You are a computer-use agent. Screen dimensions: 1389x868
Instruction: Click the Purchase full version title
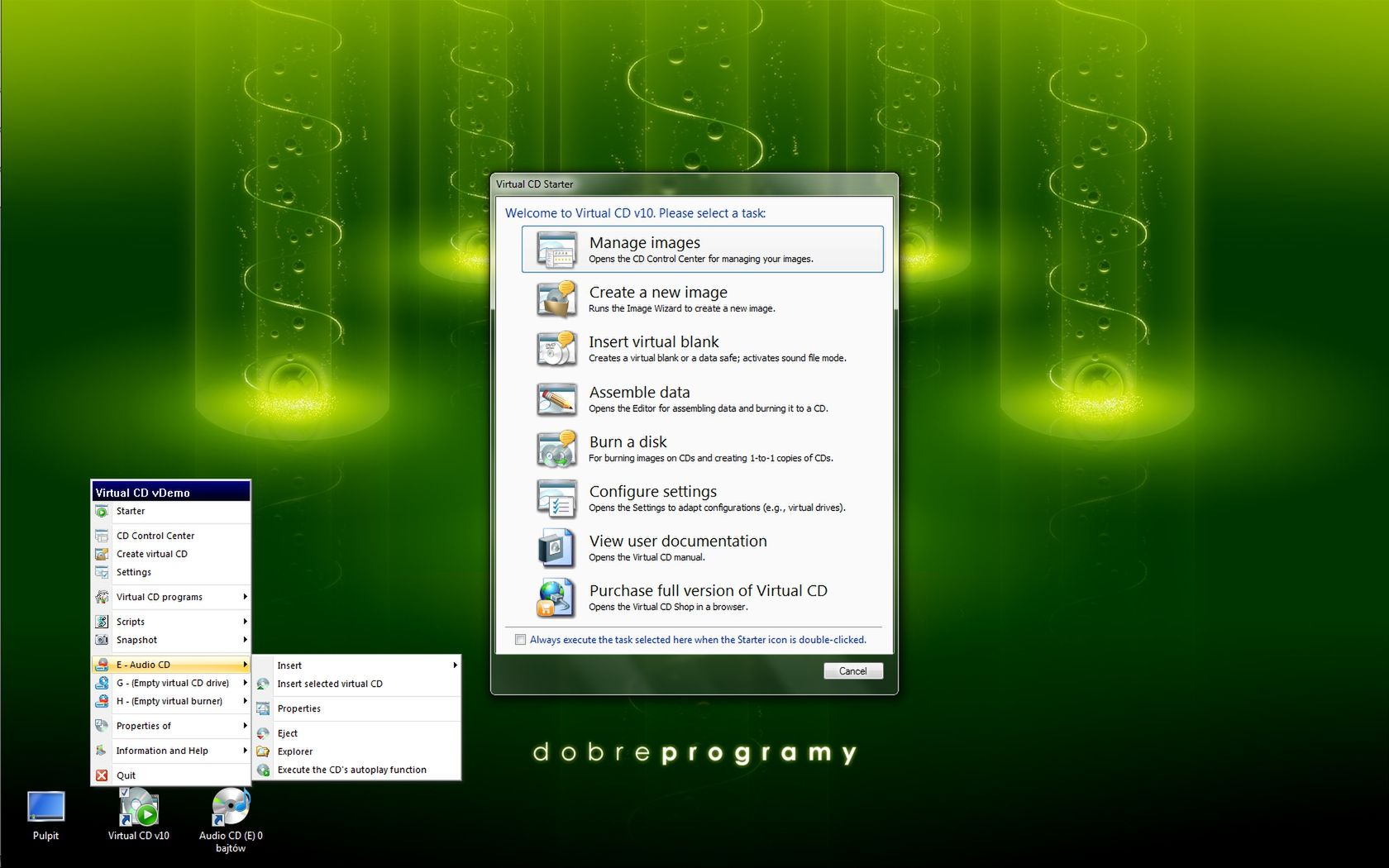point(709,591)
